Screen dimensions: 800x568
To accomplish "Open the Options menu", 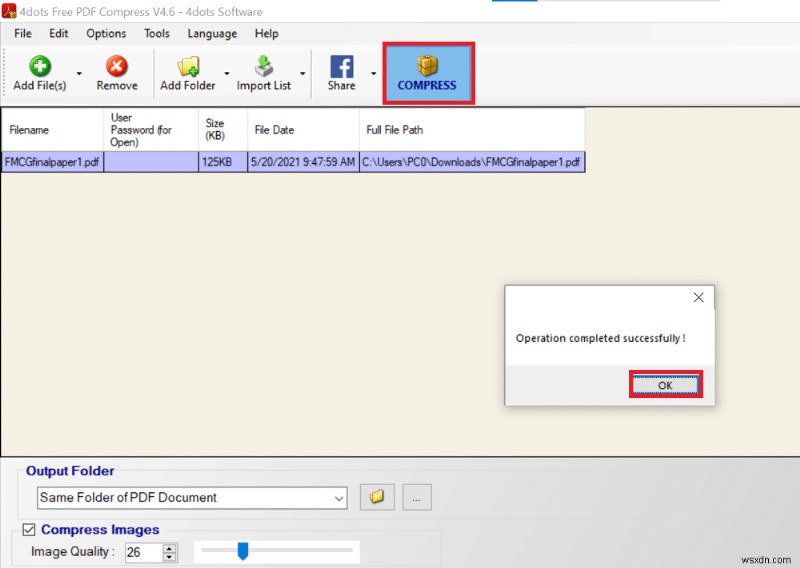I will (x=106, y=34).
